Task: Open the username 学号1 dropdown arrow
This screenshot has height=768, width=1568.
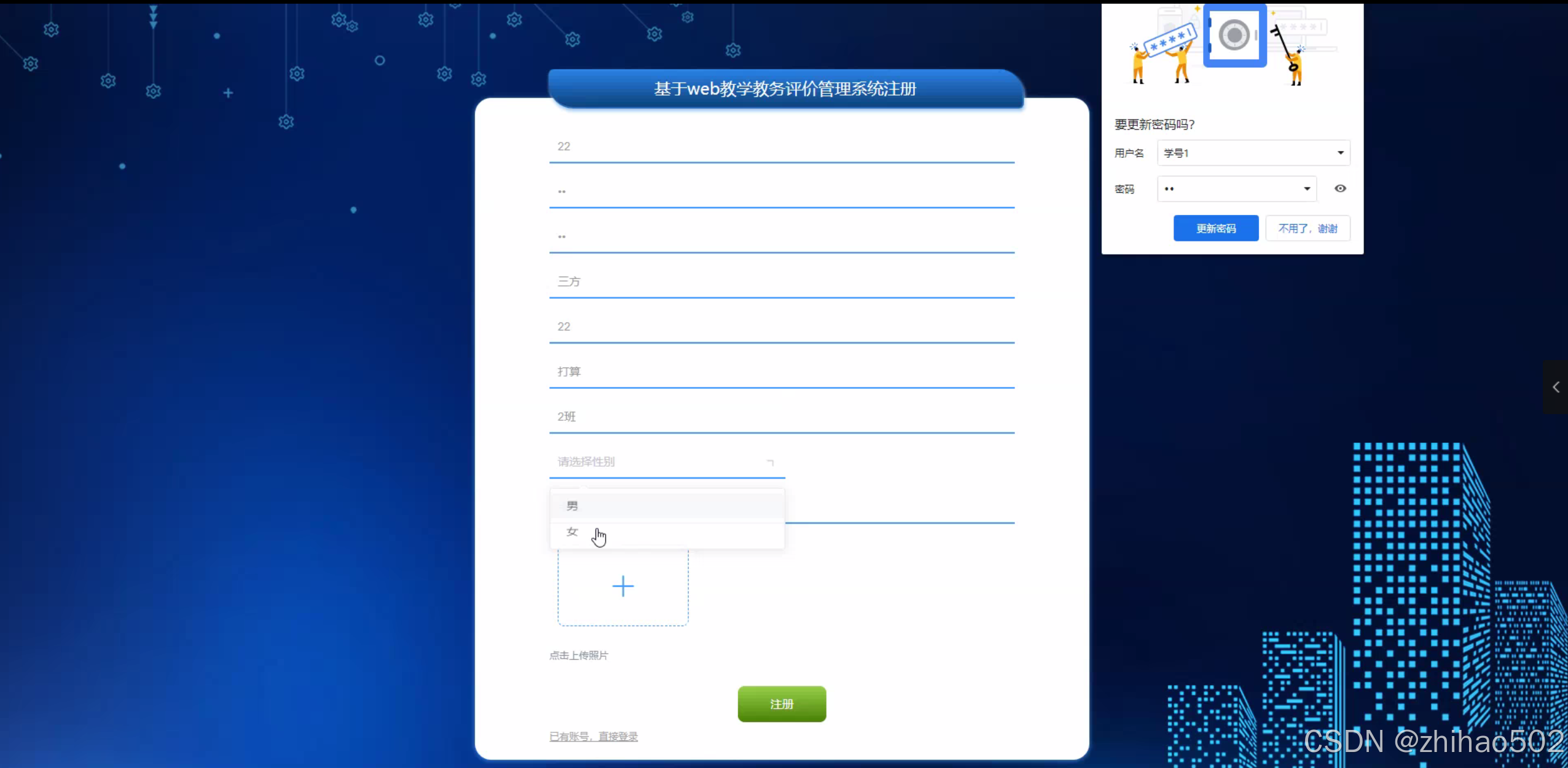Action: click(x=1340, y=153)
